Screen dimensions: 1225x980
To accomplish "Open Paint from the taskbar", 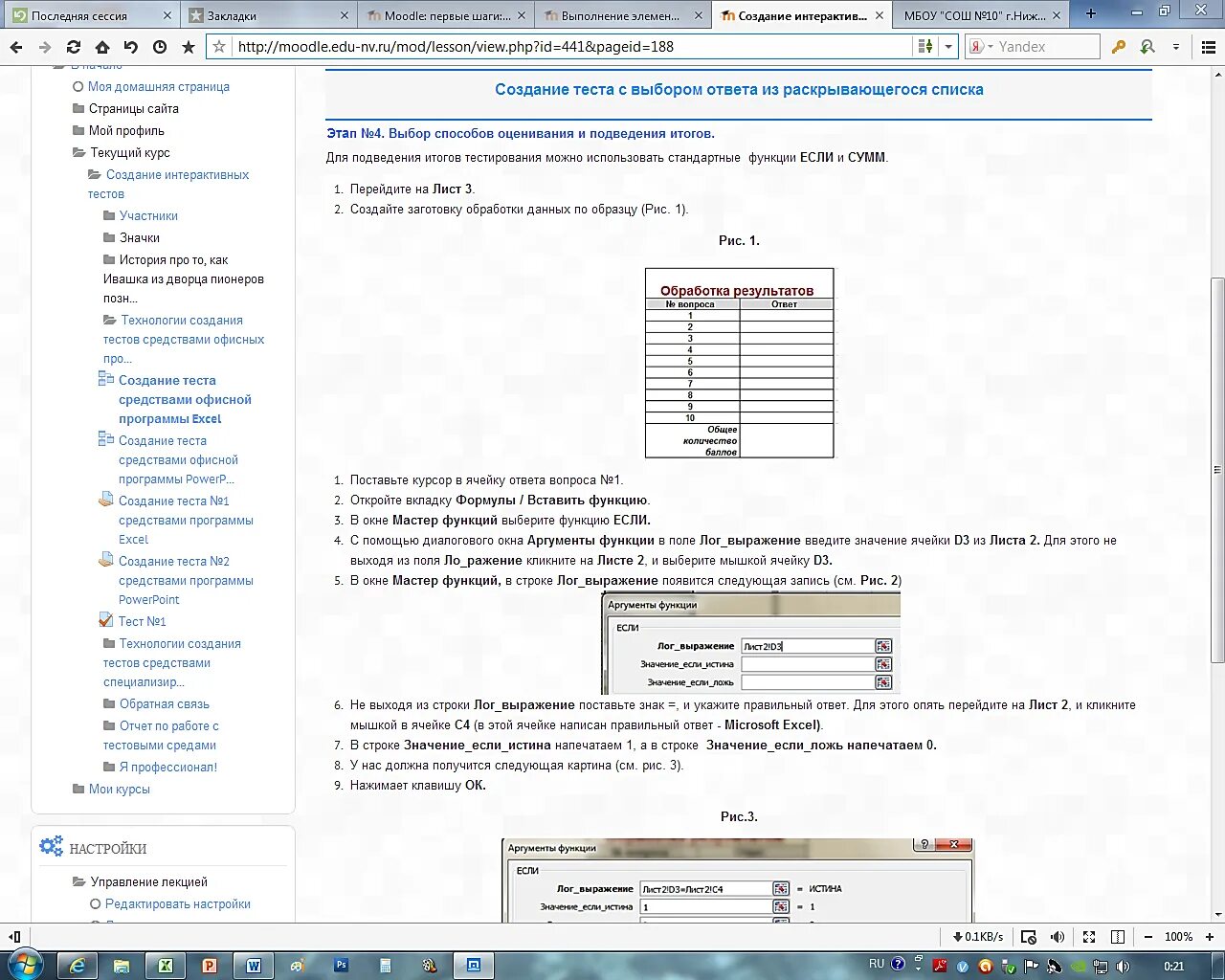I will click(x=297, y=966).
